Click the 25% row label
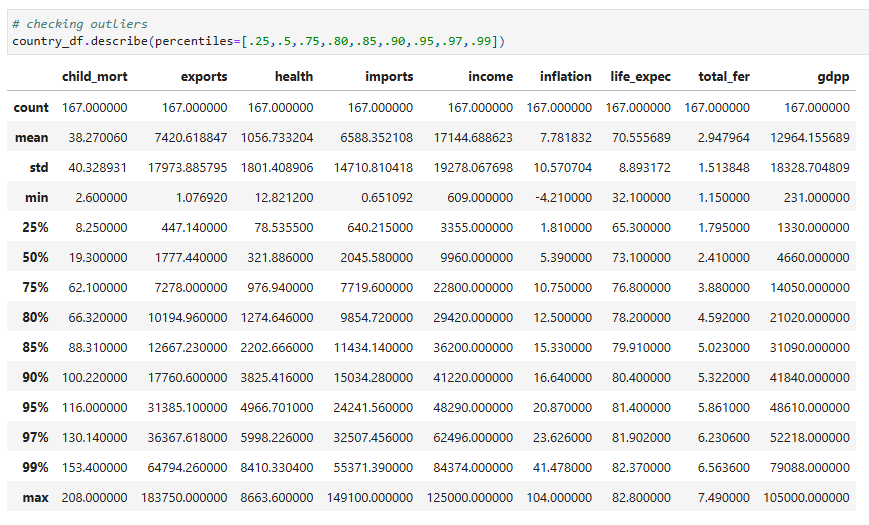Viewport: 869px width, 525px height. tap(35, 227)
